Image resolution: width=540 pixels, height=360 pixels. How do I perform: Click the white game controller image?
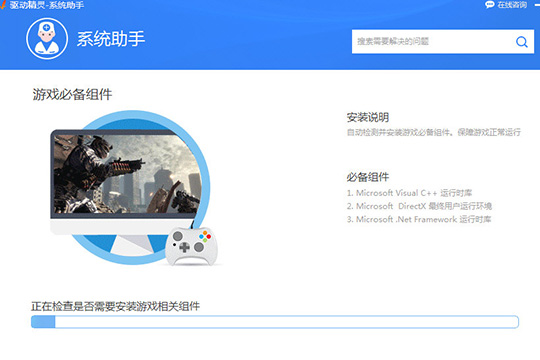(x=191, y=246)
